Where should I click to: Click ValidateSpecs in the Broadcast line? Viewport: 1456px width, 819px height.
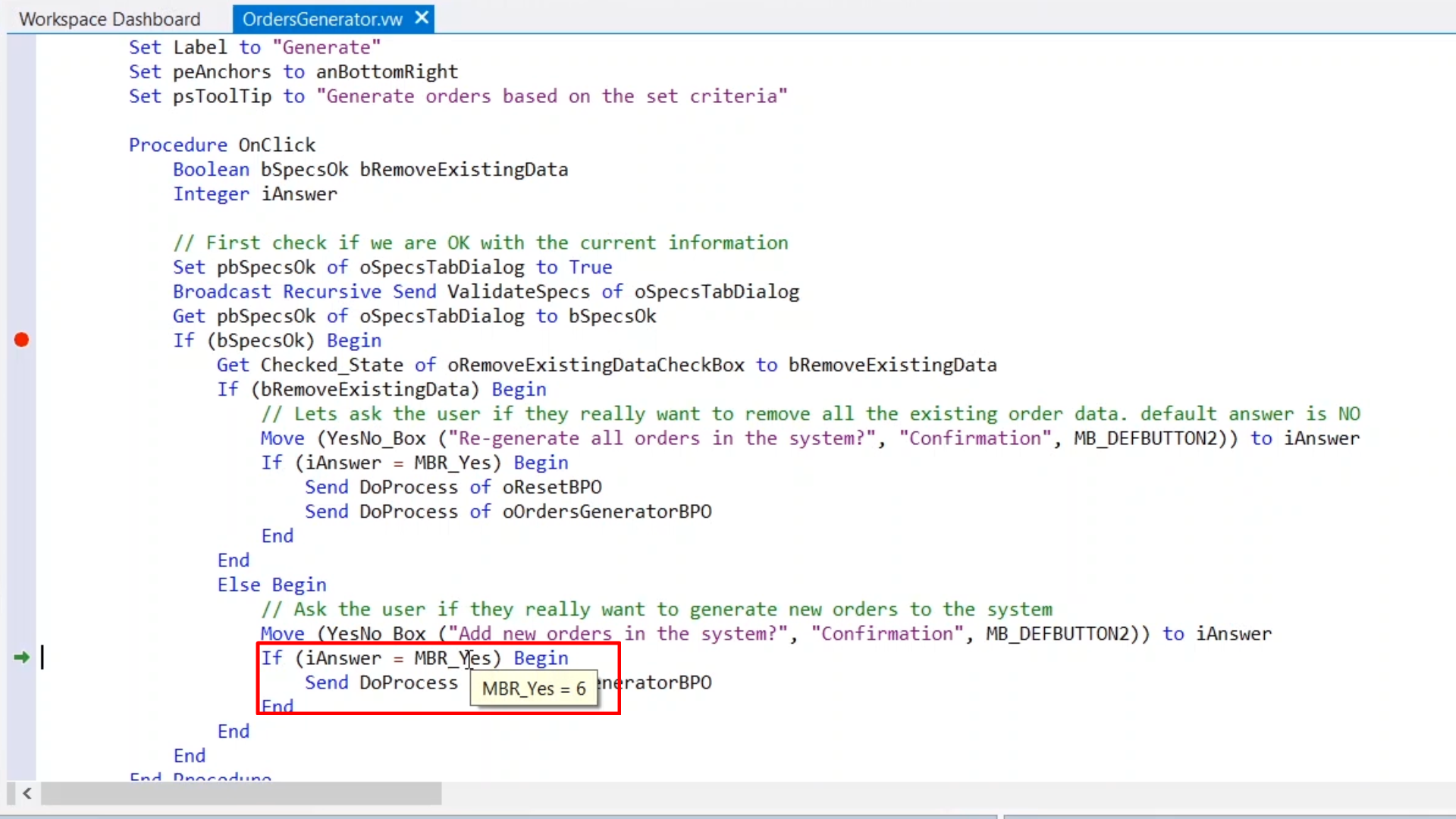(x=518, y=292)
